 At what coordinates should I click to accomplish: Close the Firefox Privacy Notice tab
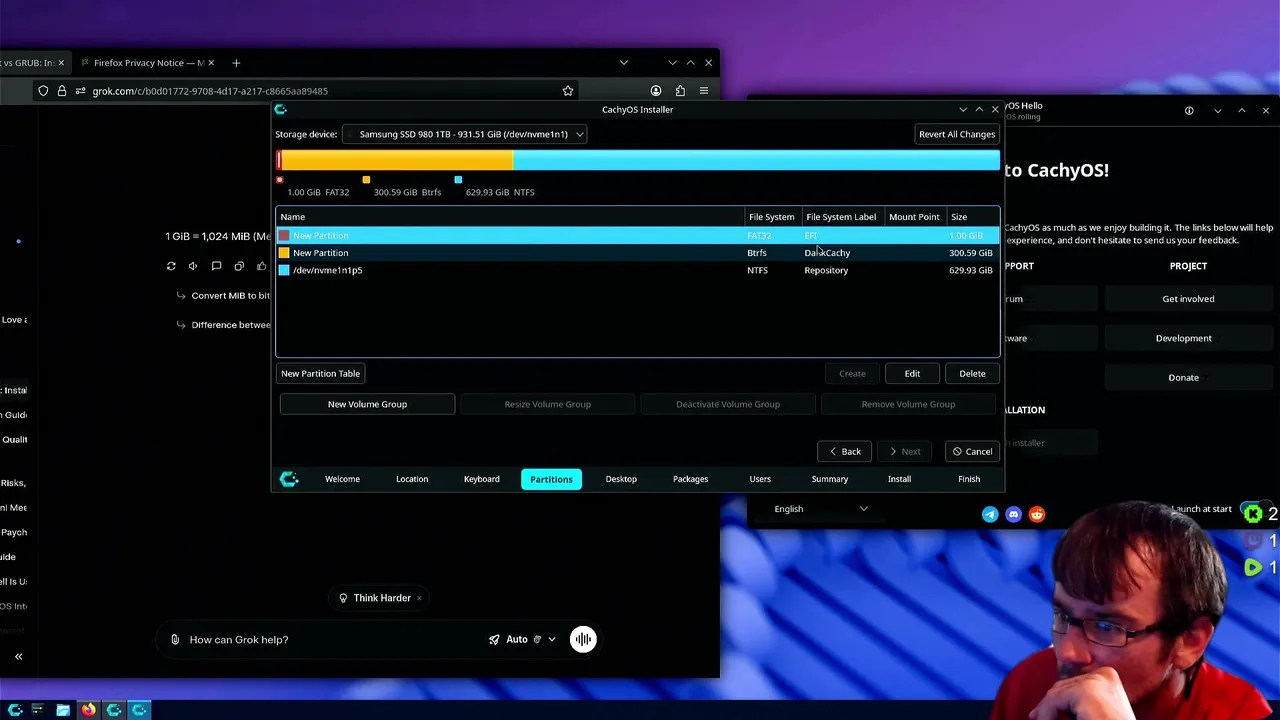(213, 63)
